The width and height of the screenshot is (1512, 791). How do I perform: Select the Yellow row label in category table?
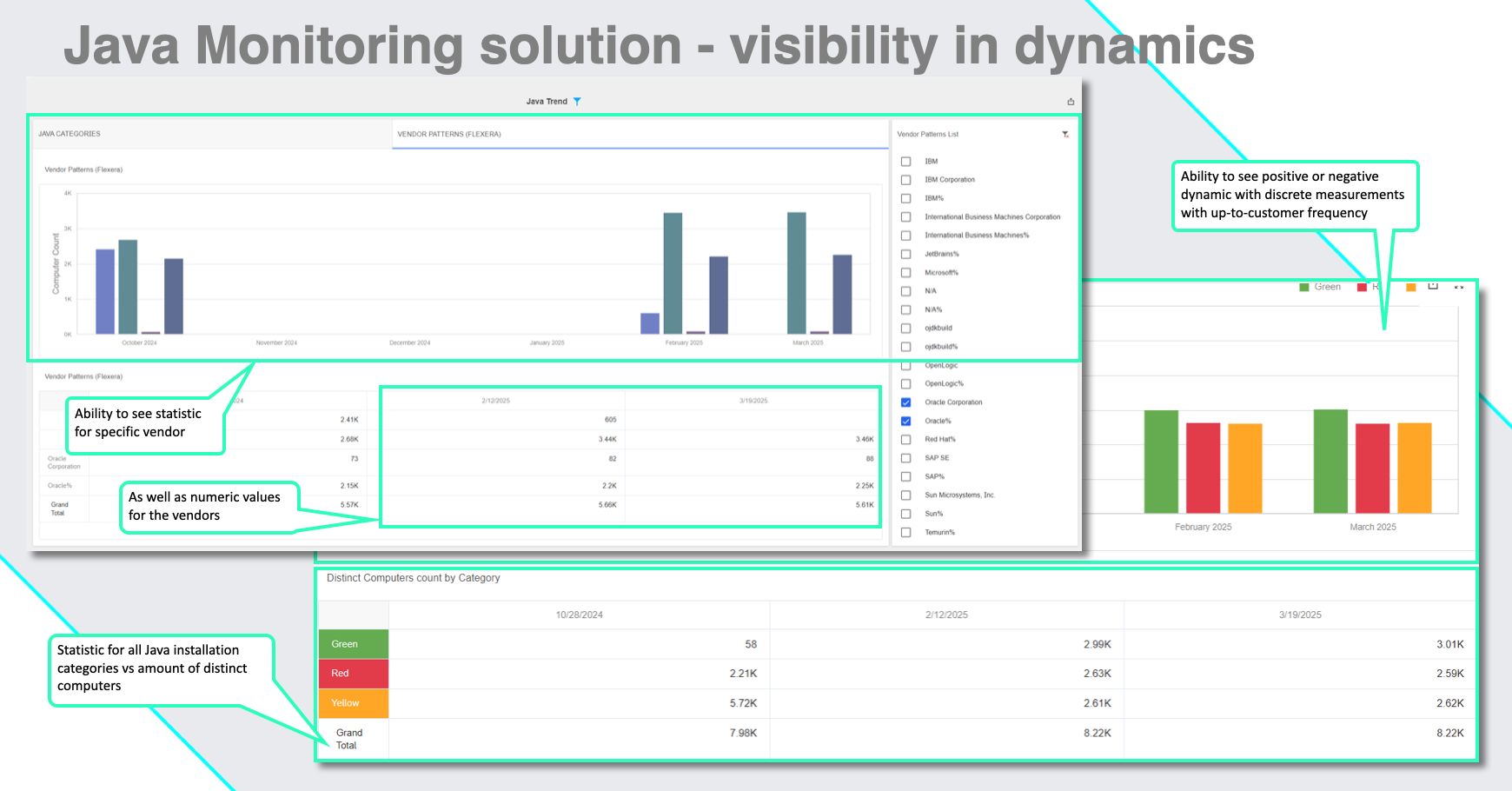click(345, 703)
